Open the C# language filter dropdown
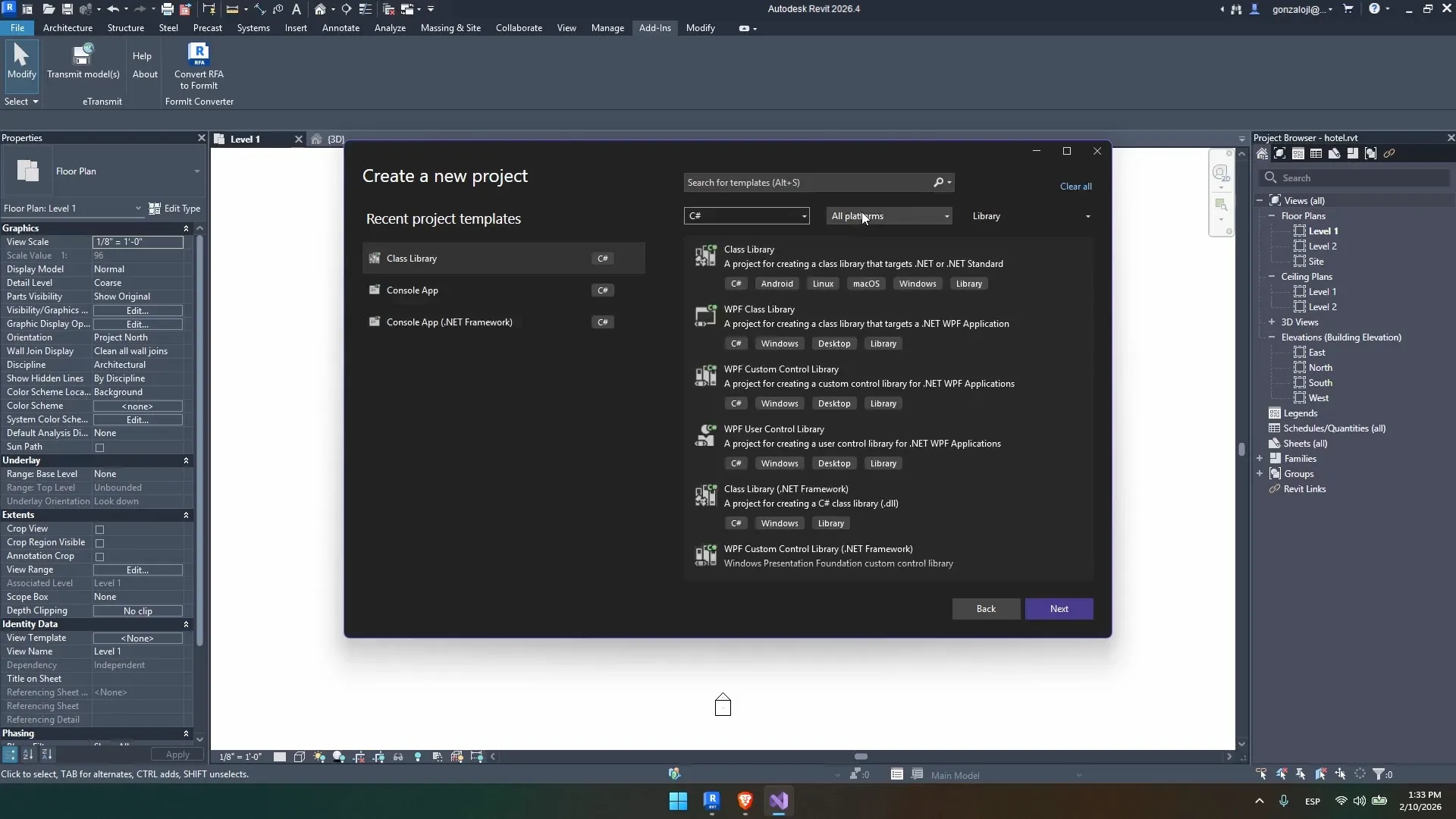Screen dimensions: 1456x819 click(746, 216)
